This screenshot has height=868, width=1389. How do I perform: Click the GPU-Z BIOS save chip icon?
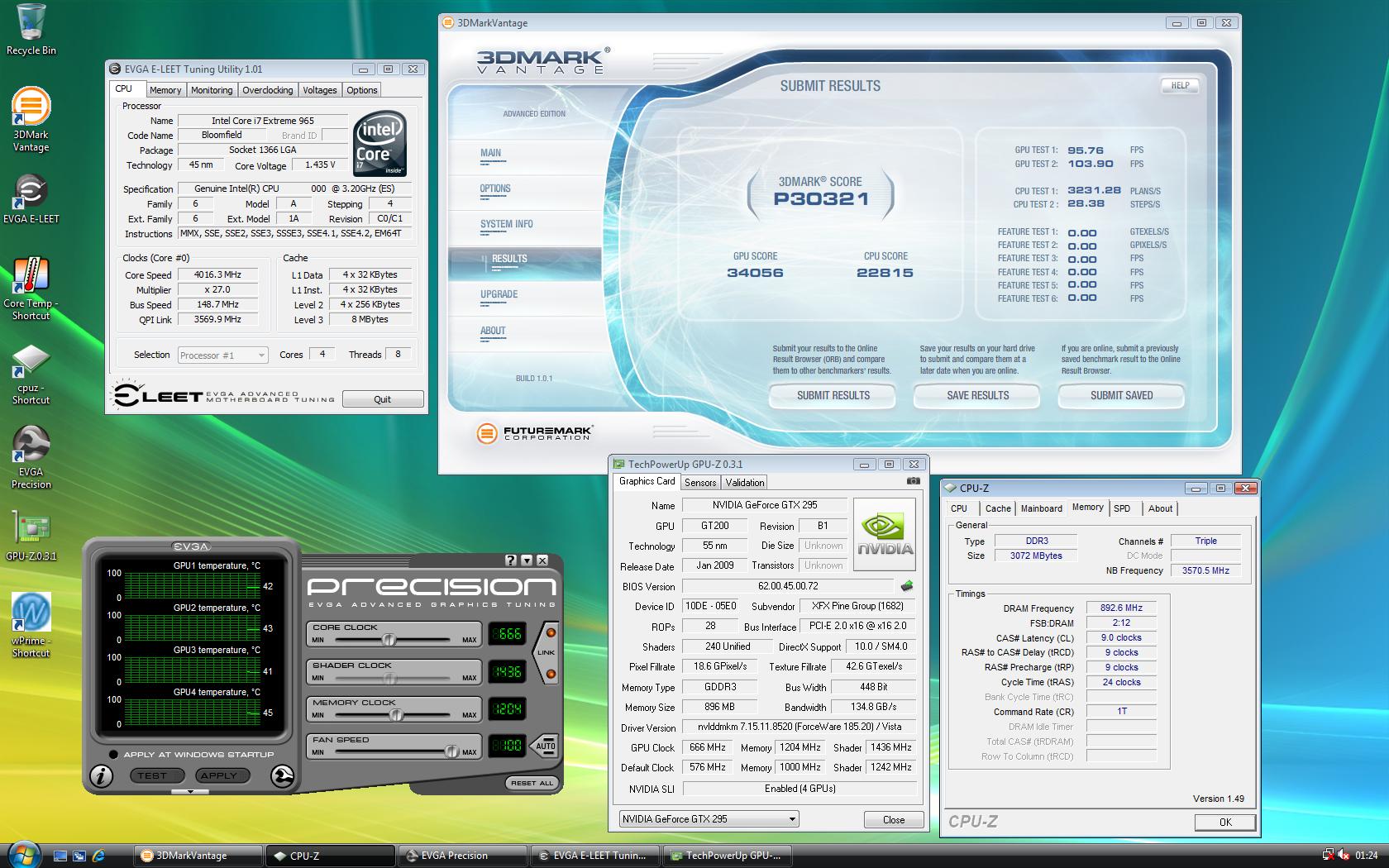pyautogui.click(x=907, y=586)
